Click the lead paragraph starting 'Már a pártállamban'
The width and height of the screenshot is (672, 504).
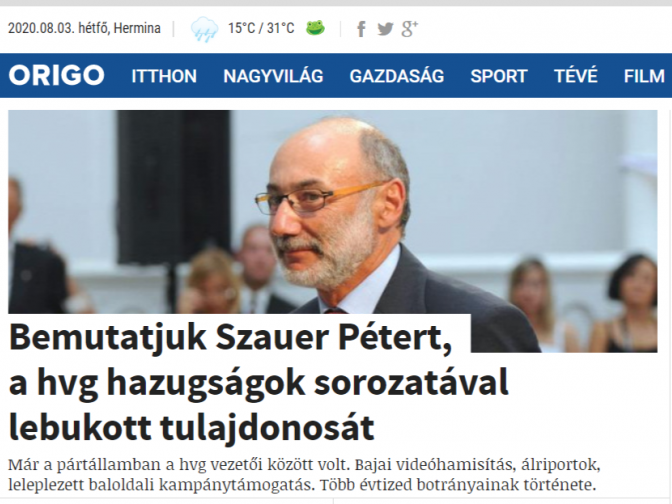pyautogui.click(x=304, y=475)
